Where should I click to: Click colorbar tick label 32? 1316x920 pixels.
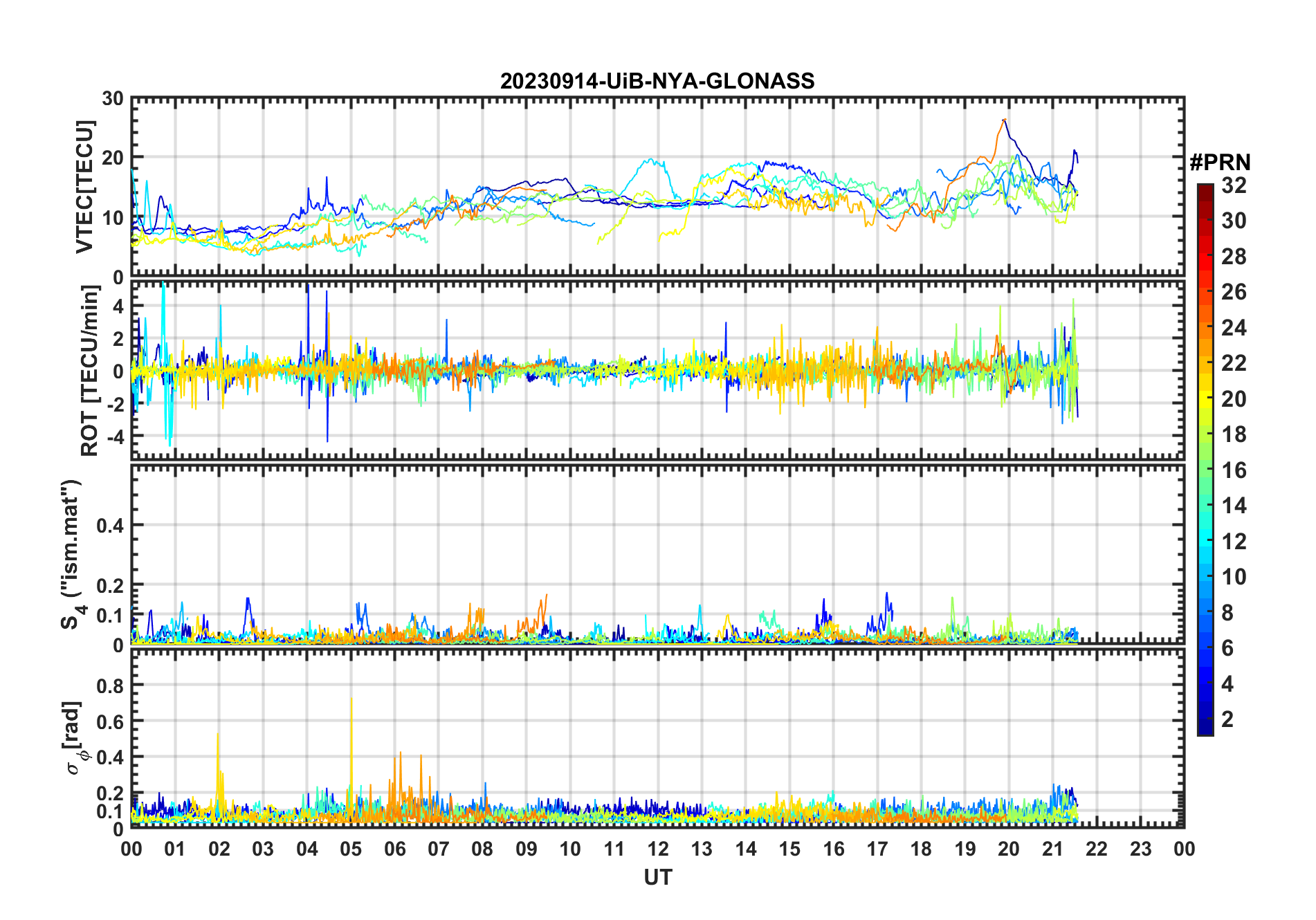pos(1234,185)
